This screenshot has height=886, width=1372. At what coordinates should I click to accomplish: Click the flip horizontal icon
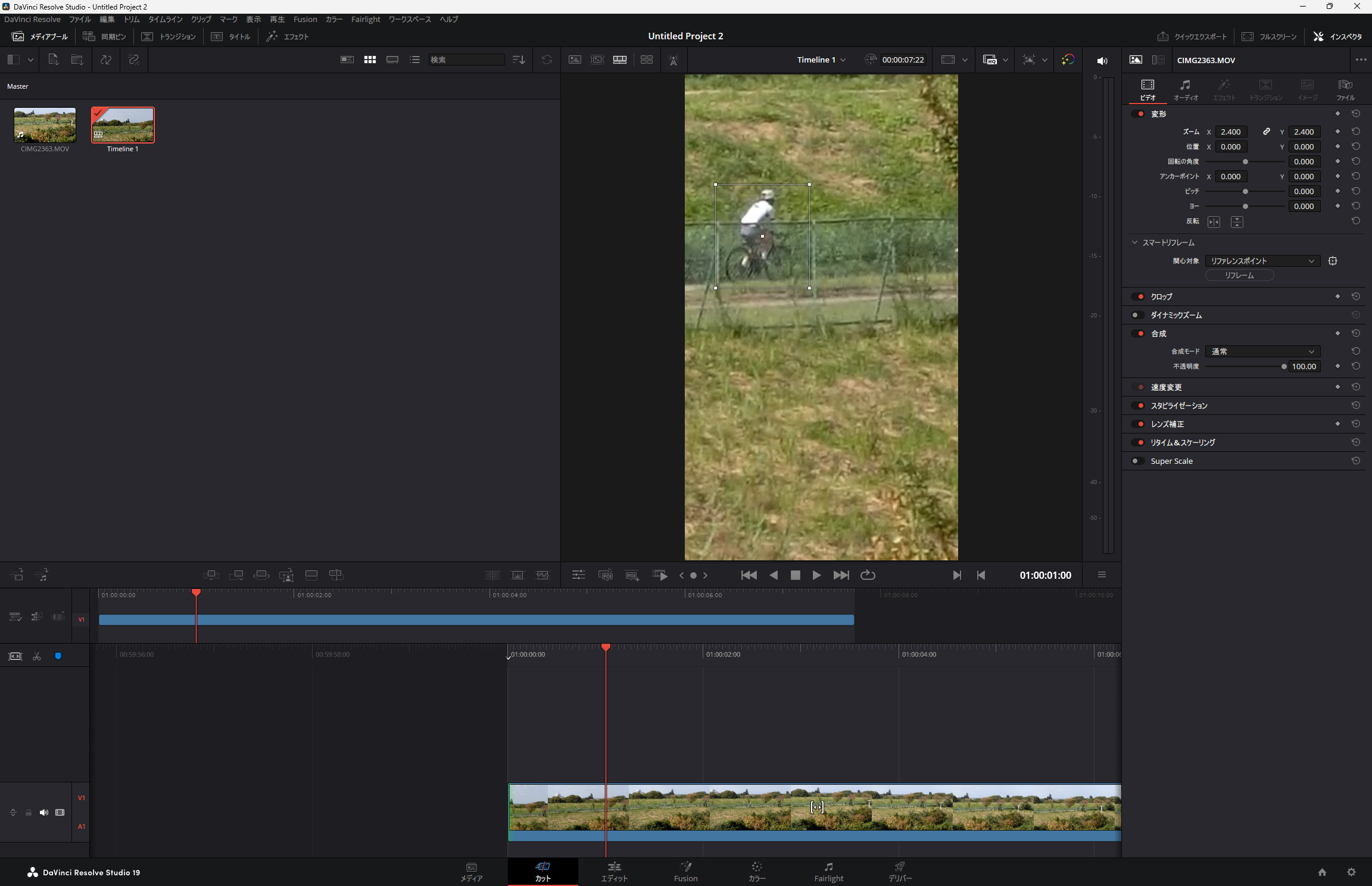(1214, 222)
